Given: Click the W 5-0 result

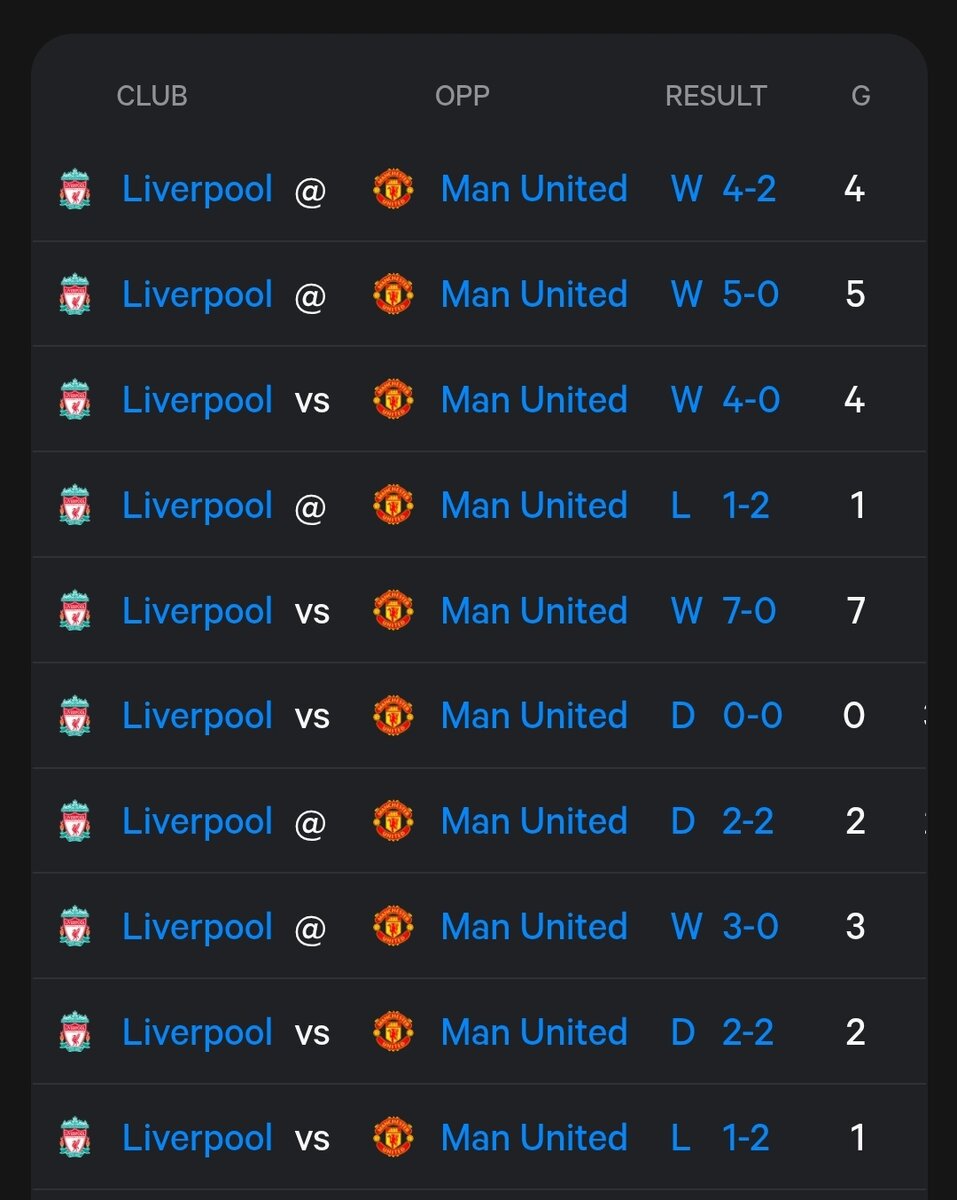Looking at the screenshot, I should 724,295.
